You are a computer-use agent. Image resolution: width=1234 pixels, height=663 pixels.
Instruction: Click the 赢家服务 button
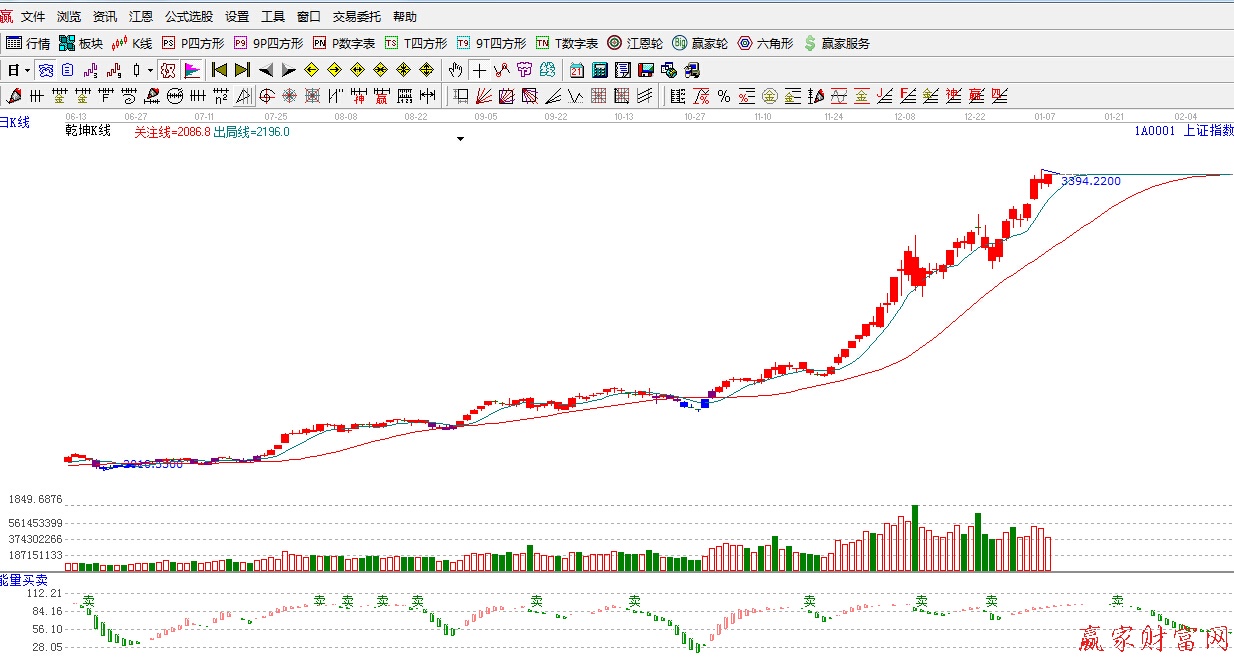tap(837, 43)
